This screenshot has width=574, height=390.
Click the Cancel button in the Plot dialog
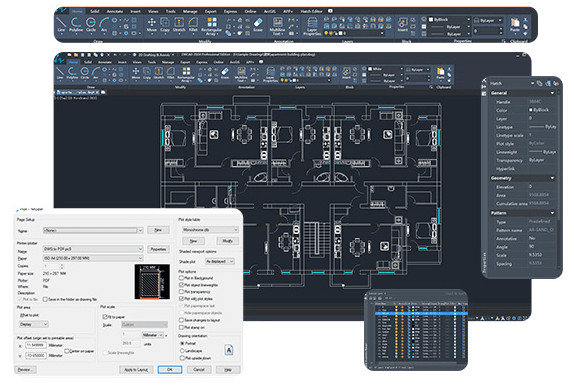(x=199, y=369)
